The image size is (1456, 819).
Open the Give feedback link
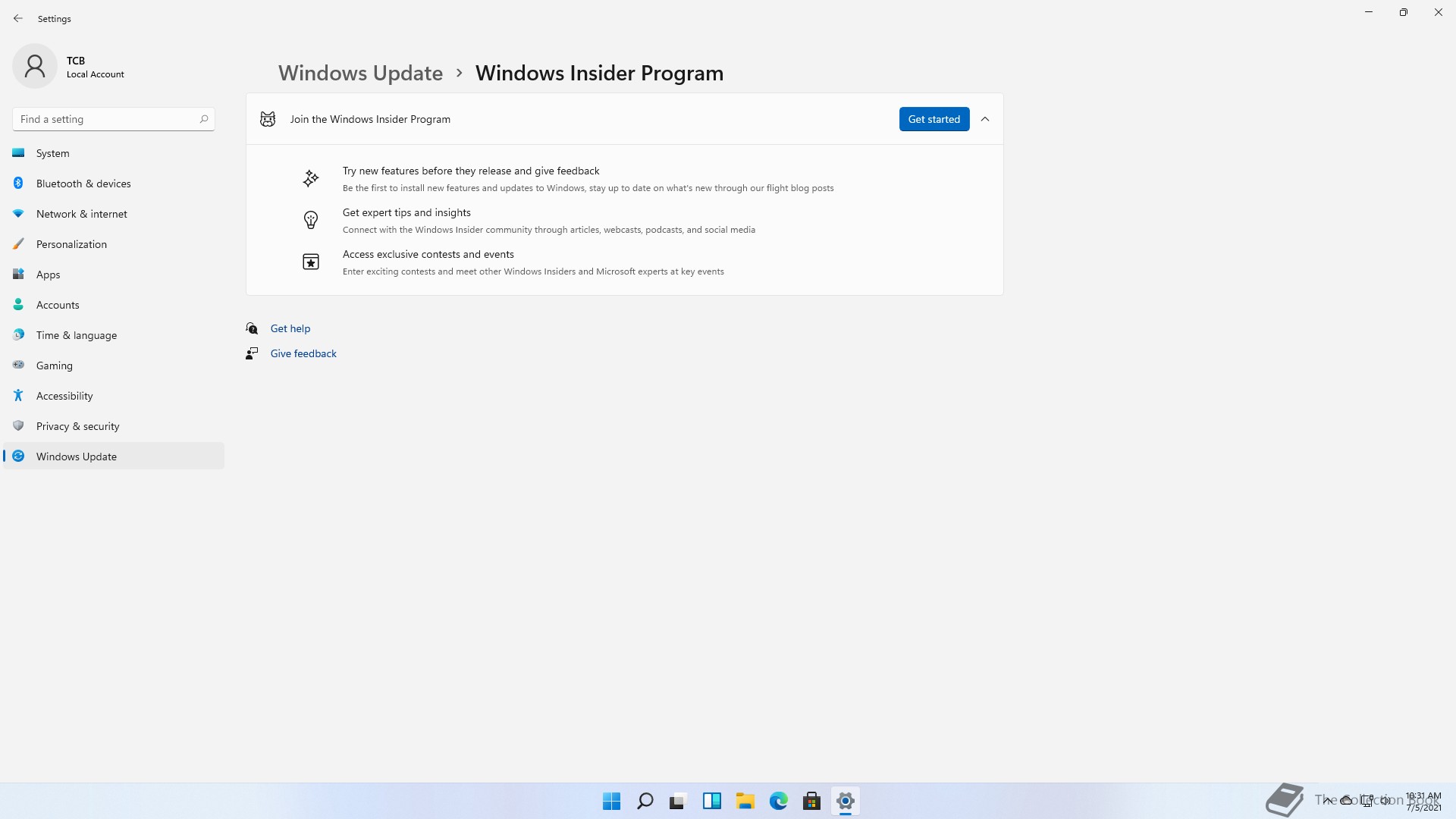click(x=303, y=353)
